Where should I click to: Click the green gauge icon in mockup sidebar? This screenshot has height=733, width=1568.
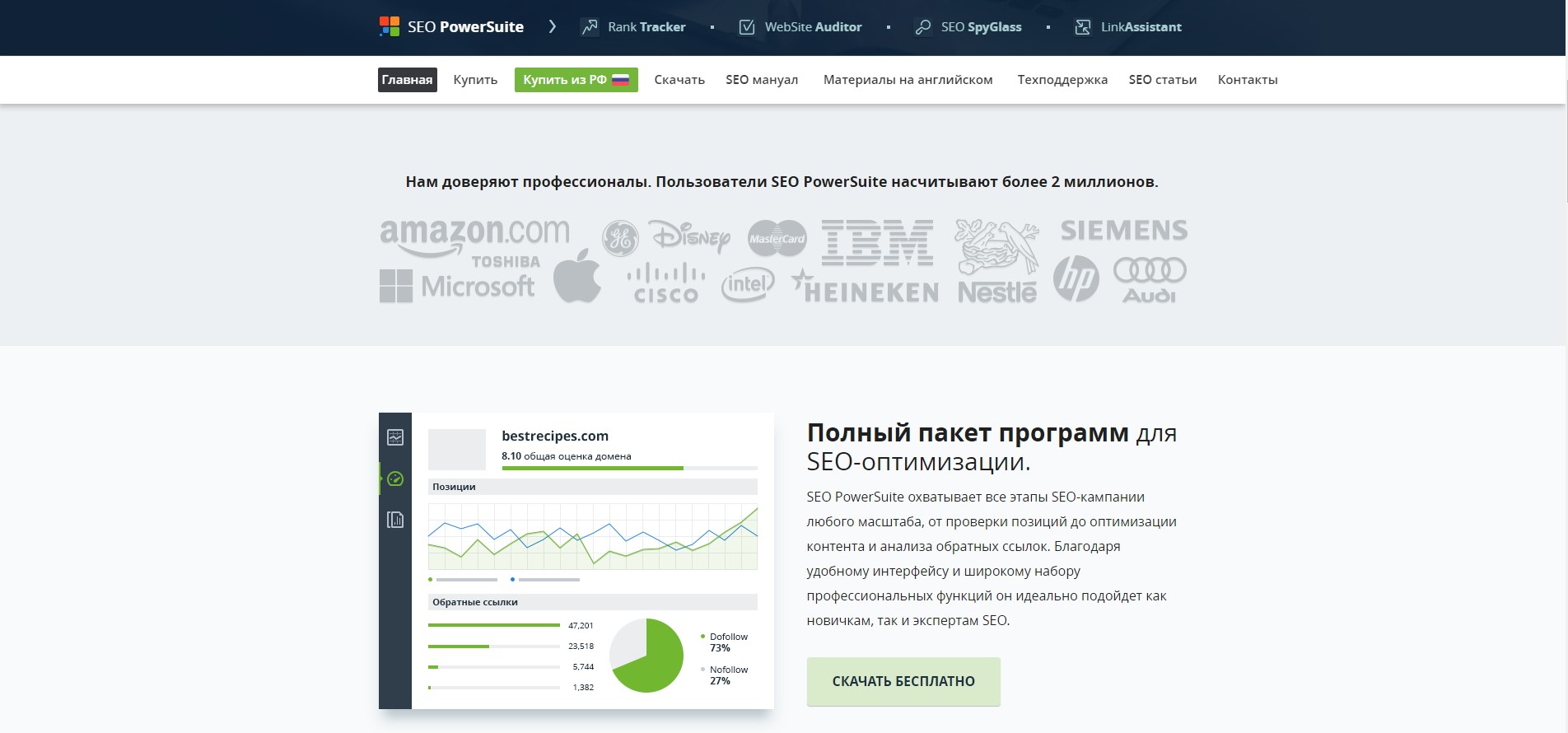click(395, 479)
